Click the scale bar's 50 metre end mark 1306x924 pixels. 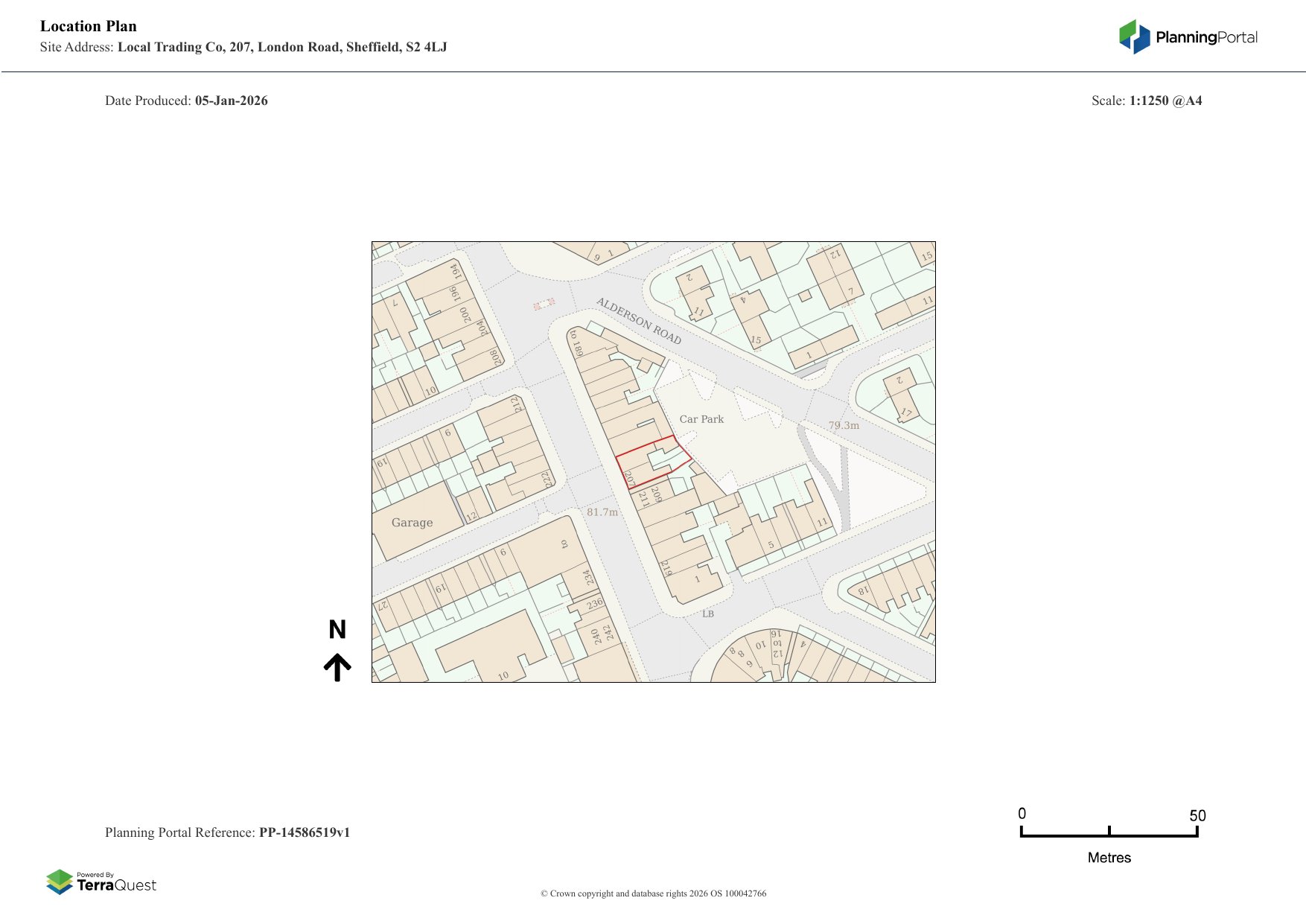[1197, 832]
